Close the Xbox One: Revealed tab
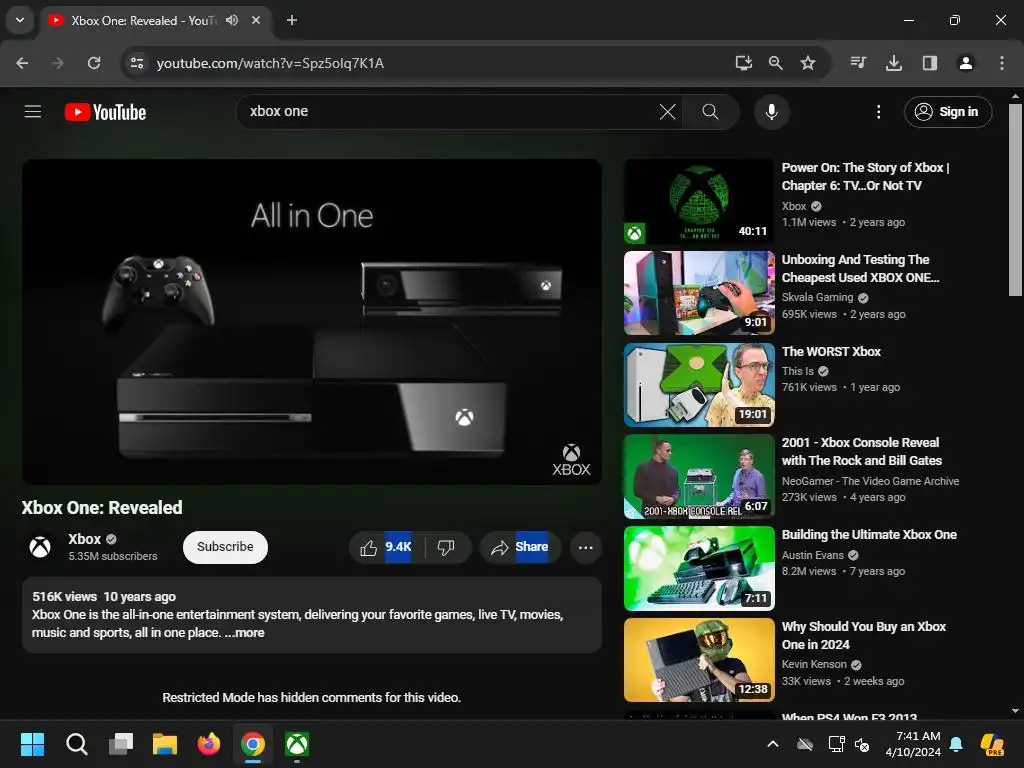 tap(256, 20)
